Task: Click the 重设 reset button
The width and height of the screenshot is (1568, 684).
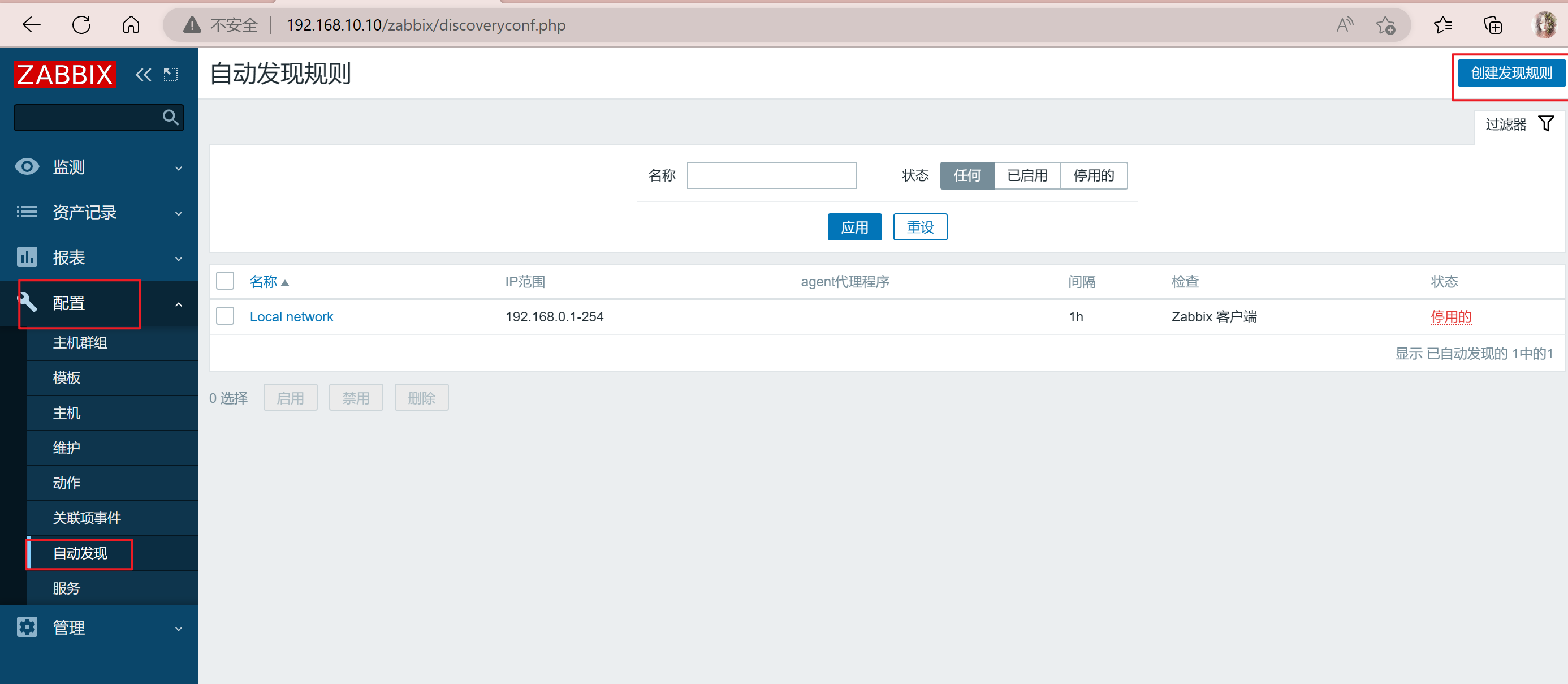Action: coord(920,227)
